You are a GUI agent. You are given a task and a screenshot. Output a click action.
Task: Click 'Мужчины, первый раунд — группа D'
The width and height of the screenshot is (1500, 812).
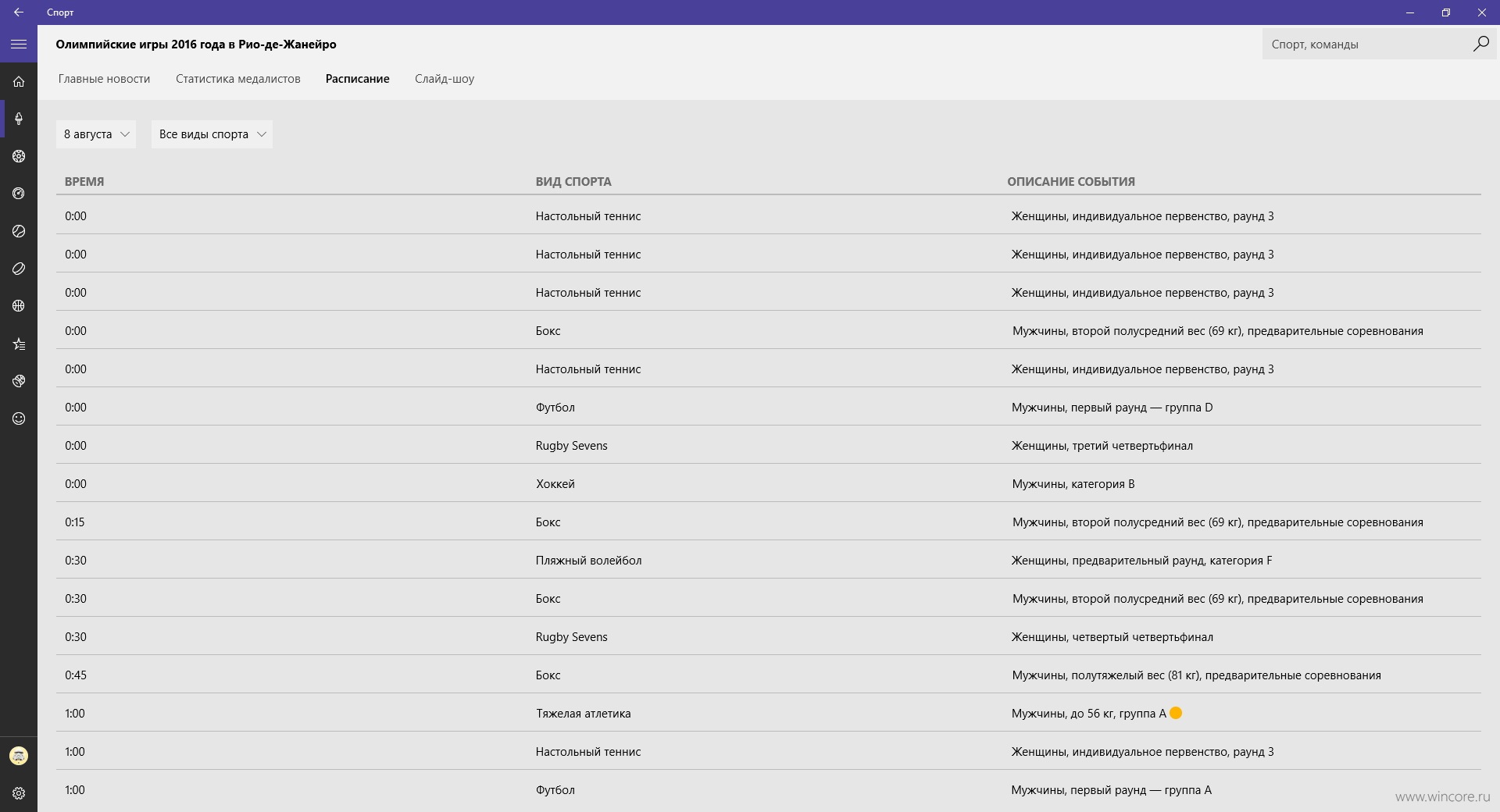[x=1112, y=408]
